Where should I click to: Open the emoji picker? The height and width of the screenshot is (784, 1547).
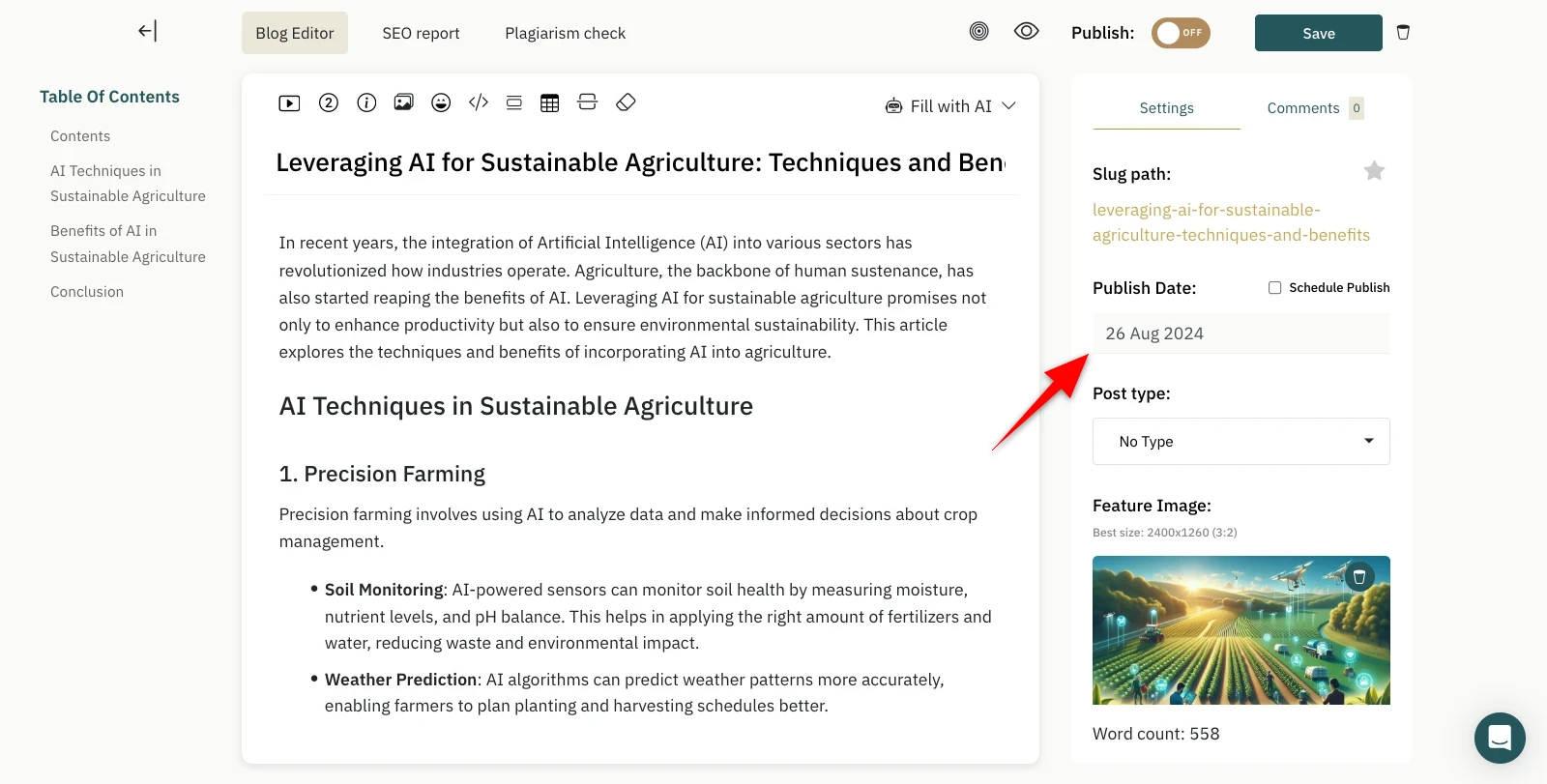point(441,102)
